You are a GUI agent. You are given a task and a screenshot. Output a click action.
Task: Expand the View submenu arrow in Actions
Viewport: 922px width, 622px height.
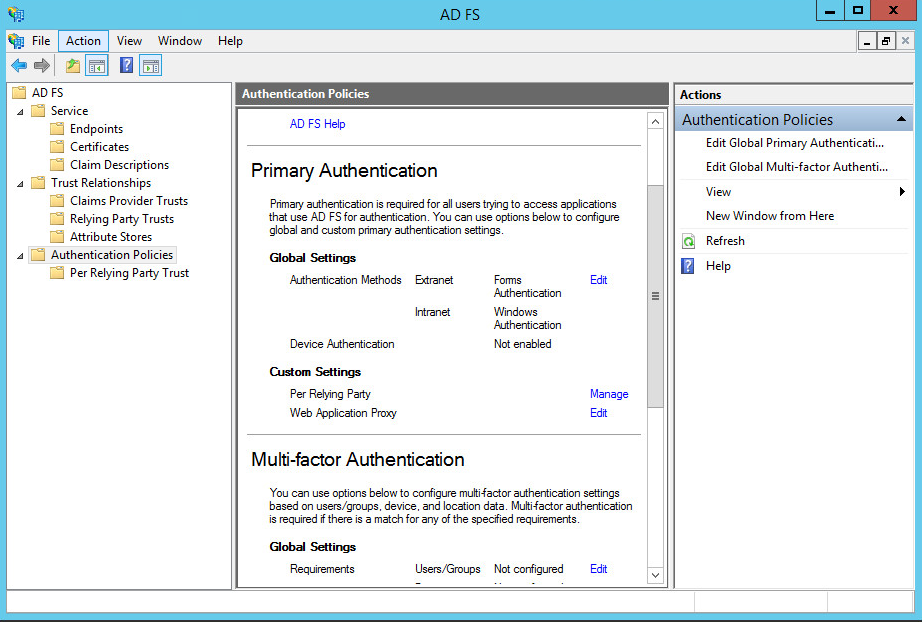902,192
